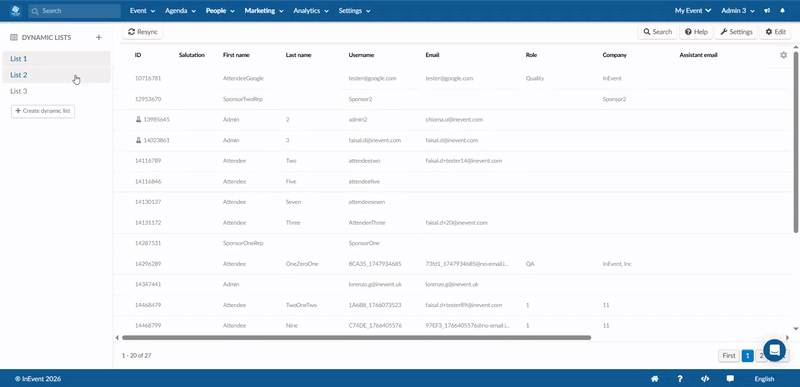The height and width of the screenshot is (387, 800).
Task: Click the Role column header
Action: 531,55
